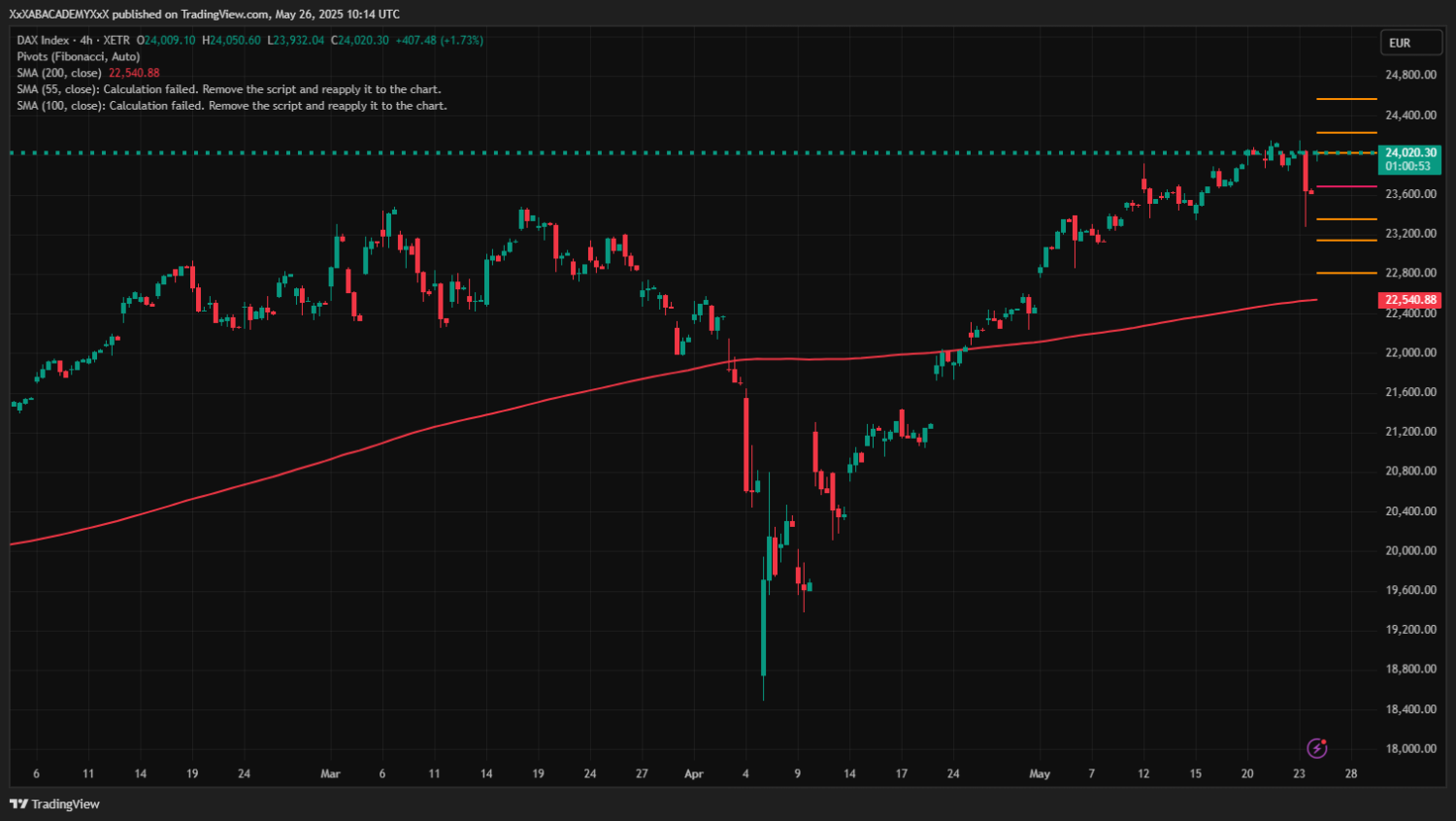Click the 18,000.00 level on price scale
This screenshot has height=821, width=1456.
point(1410,748)
